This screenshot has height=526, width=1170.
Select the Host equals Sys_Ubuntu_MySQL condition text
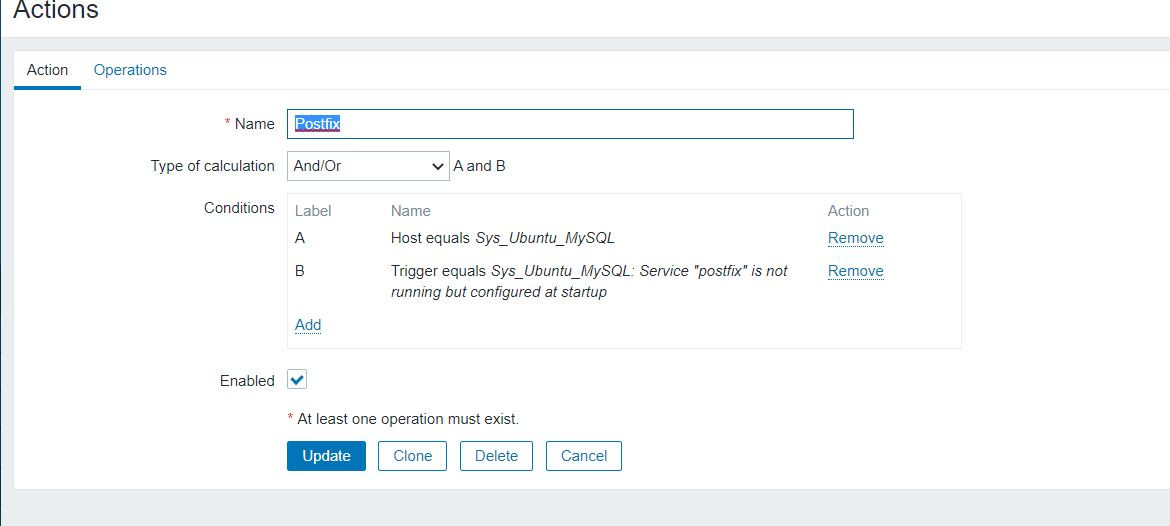pyautogui.click(x=502, y=238)
